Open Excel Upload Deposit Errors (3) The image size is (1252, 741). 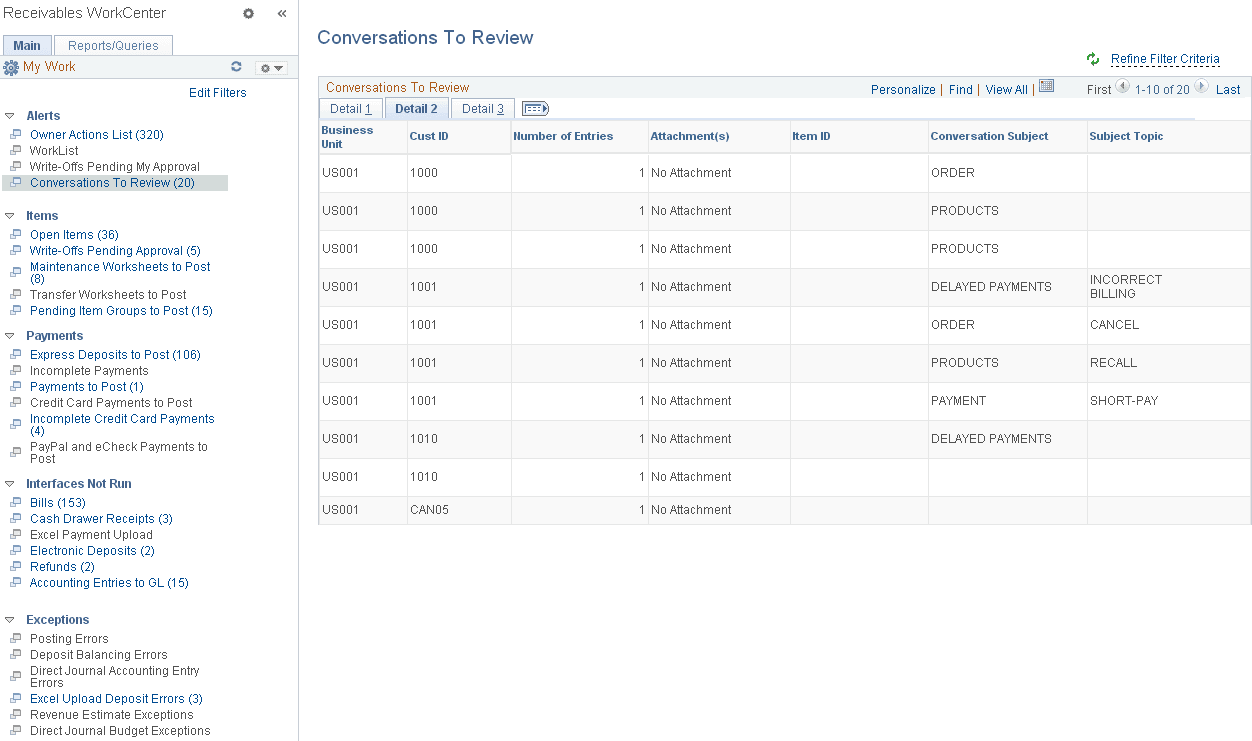[x=116, y=699]
